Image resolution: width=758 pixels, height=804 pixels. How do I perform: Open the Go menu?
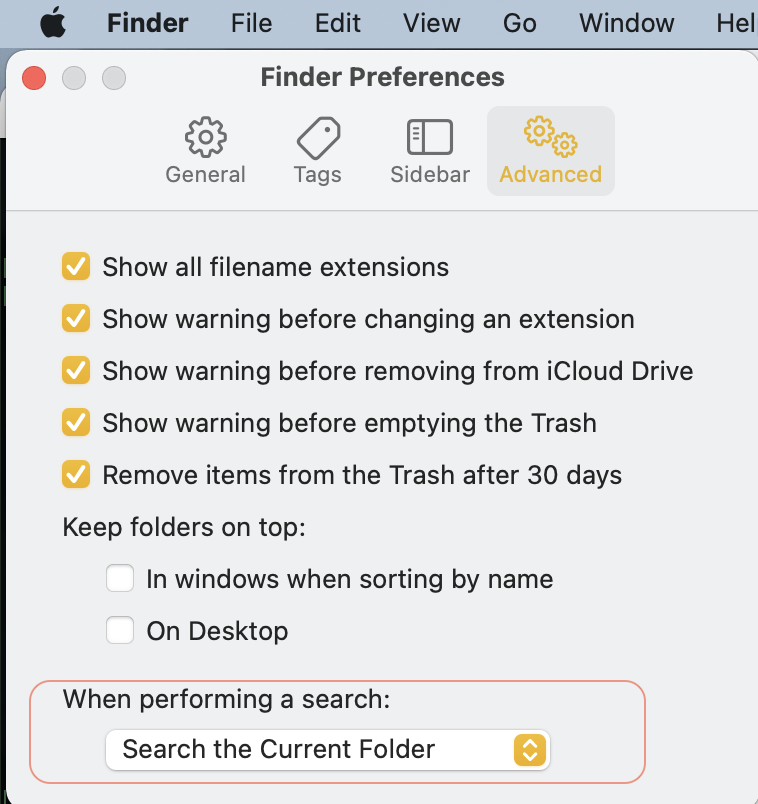click(x=520, y=23)
